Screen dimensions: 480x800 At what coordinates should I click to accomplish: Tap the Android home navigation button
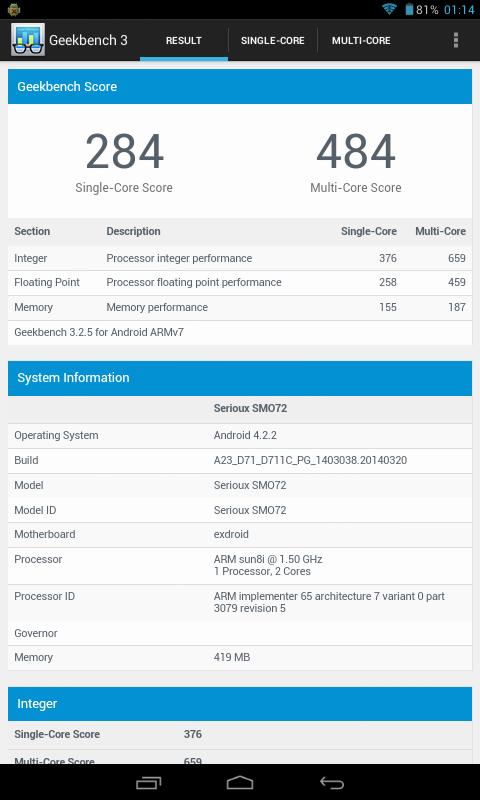tap(240, 782)
